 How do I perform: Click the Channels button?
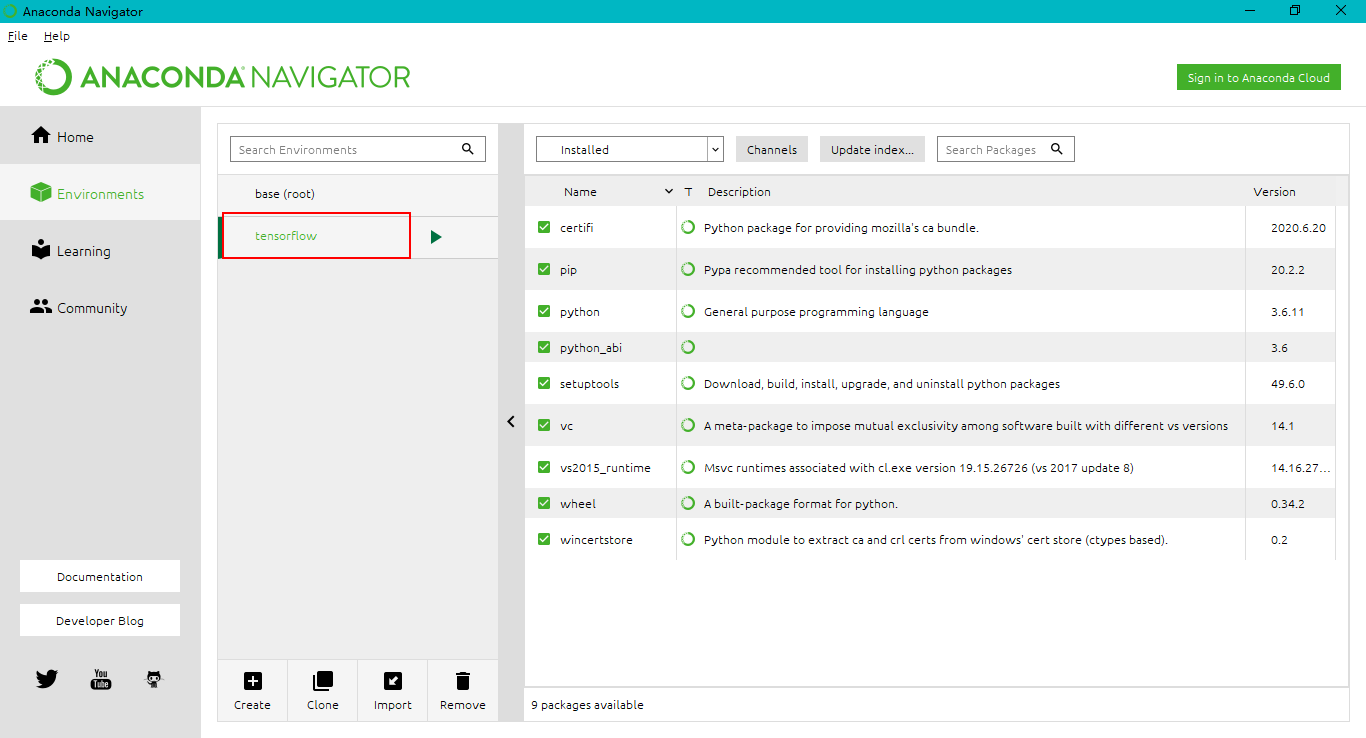(772, 149)
